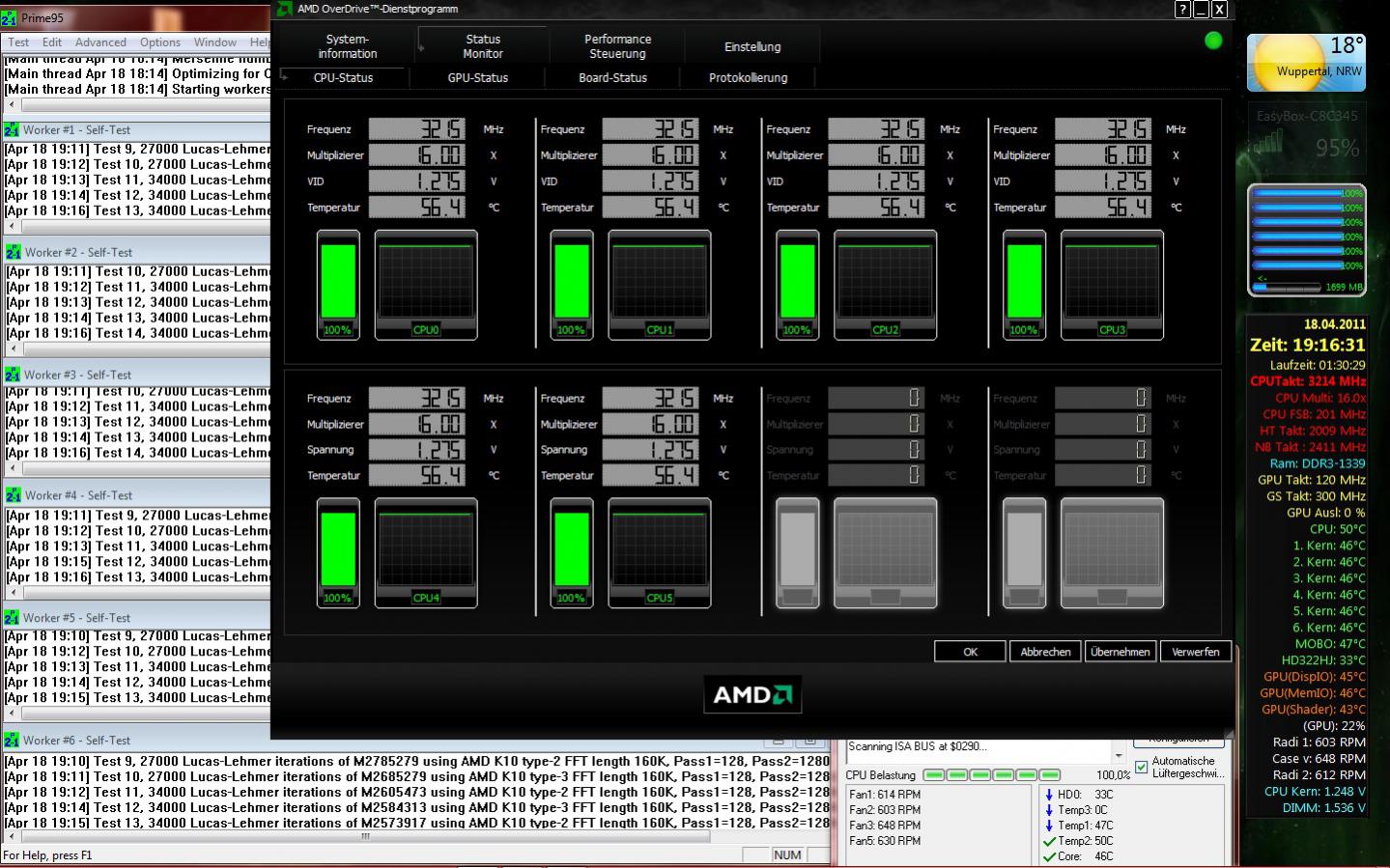
Task: Click the CPU3 Temperatur value field
Action: tap(1102, 207)
